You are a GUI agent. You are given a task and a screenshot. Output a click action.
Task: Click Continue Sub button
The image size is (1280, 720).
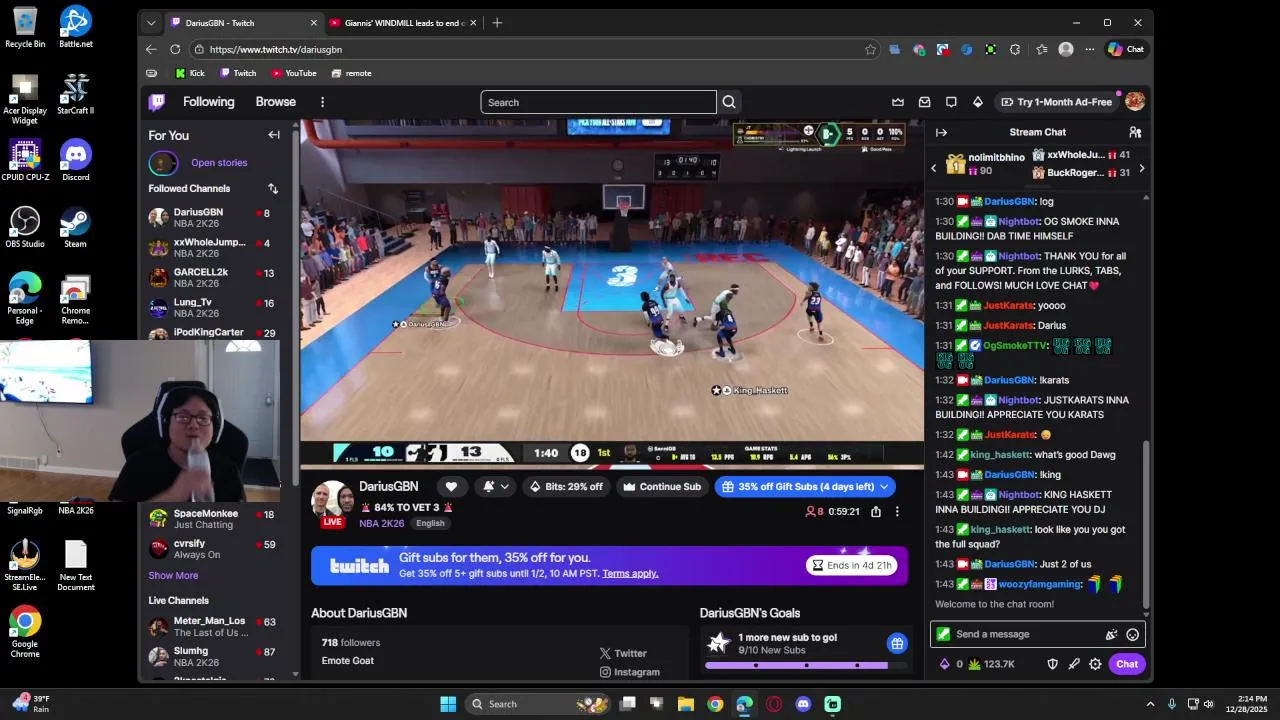[x=662, y=487]
